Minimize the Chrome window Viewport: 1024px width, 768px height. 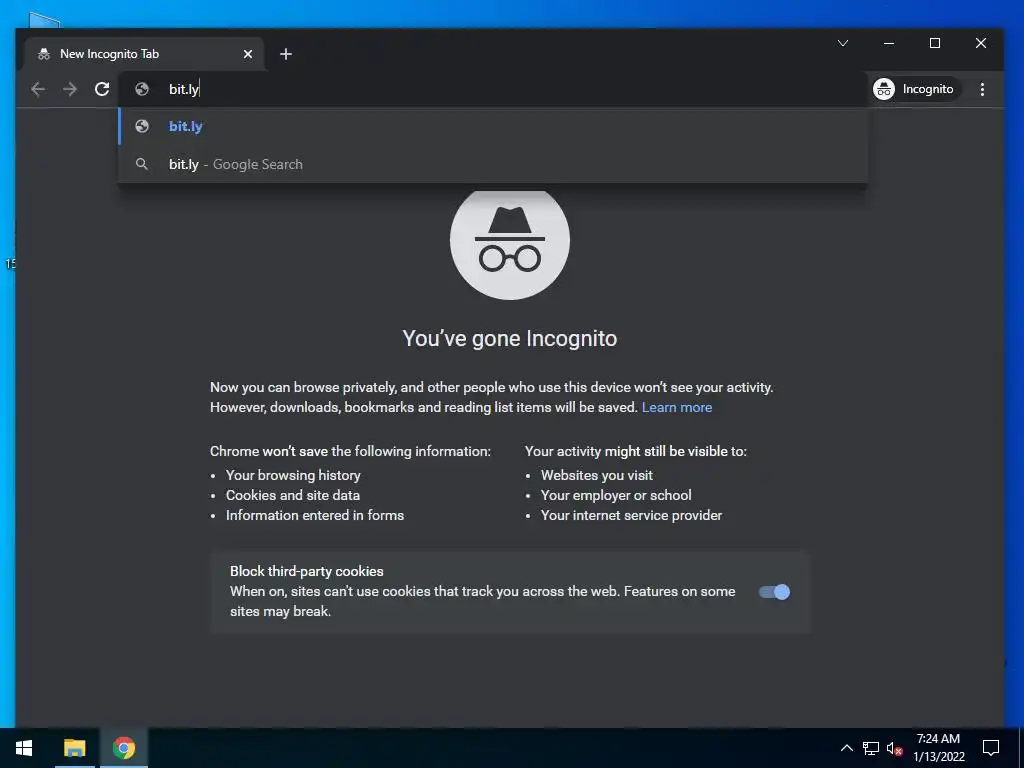tap(889, 43)
